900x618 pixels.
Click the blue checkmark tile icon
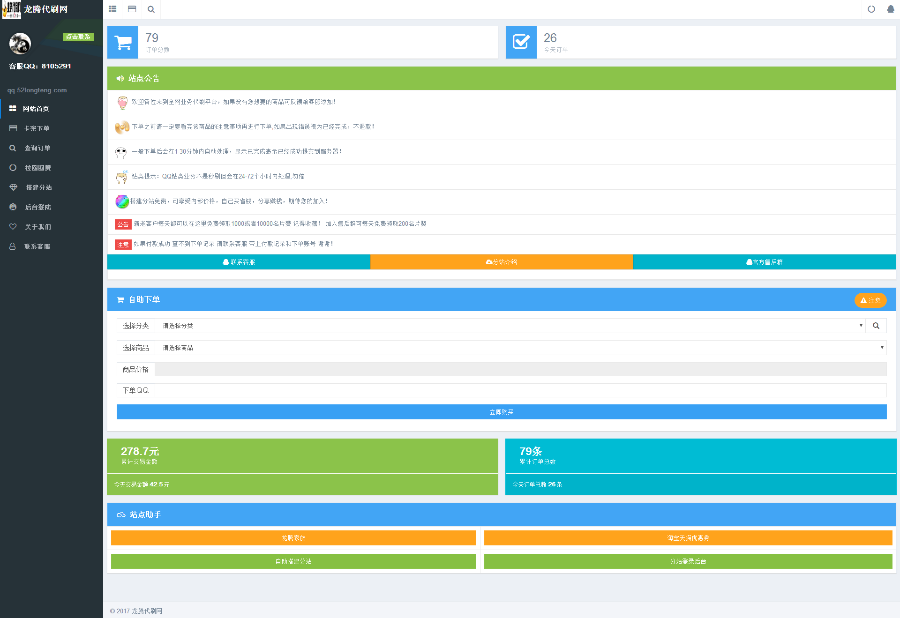click(521, 42)
